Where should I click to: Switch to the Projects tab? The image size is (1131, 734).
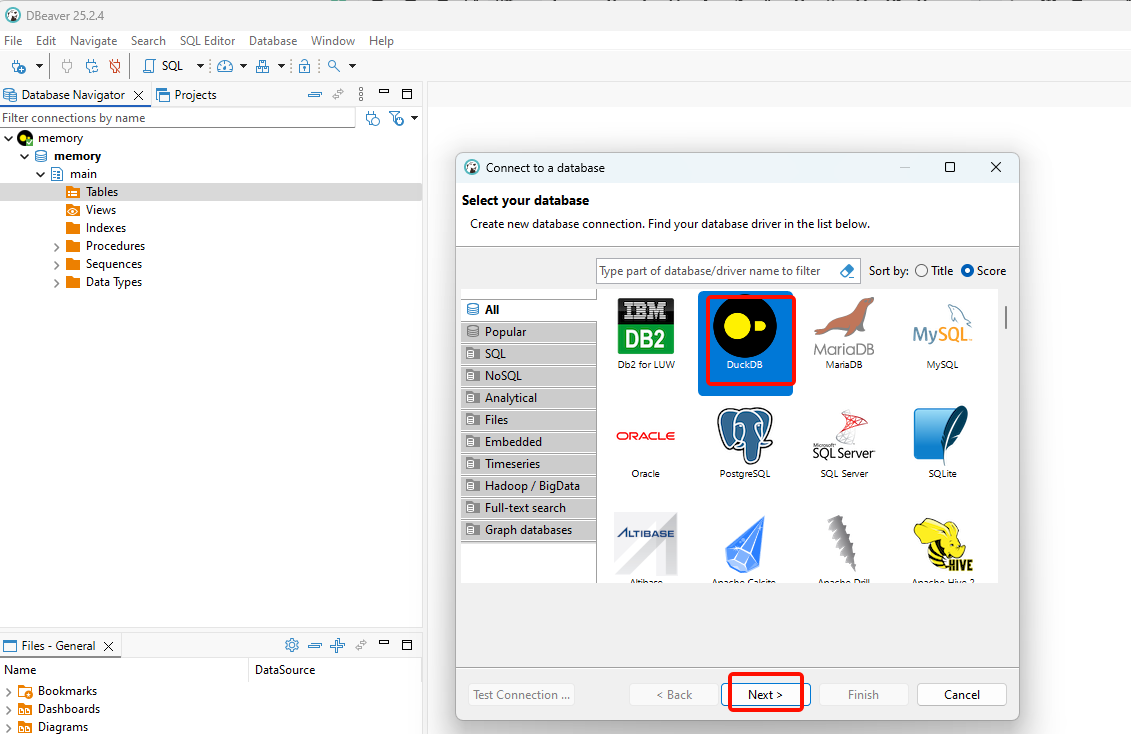(187, 95)
